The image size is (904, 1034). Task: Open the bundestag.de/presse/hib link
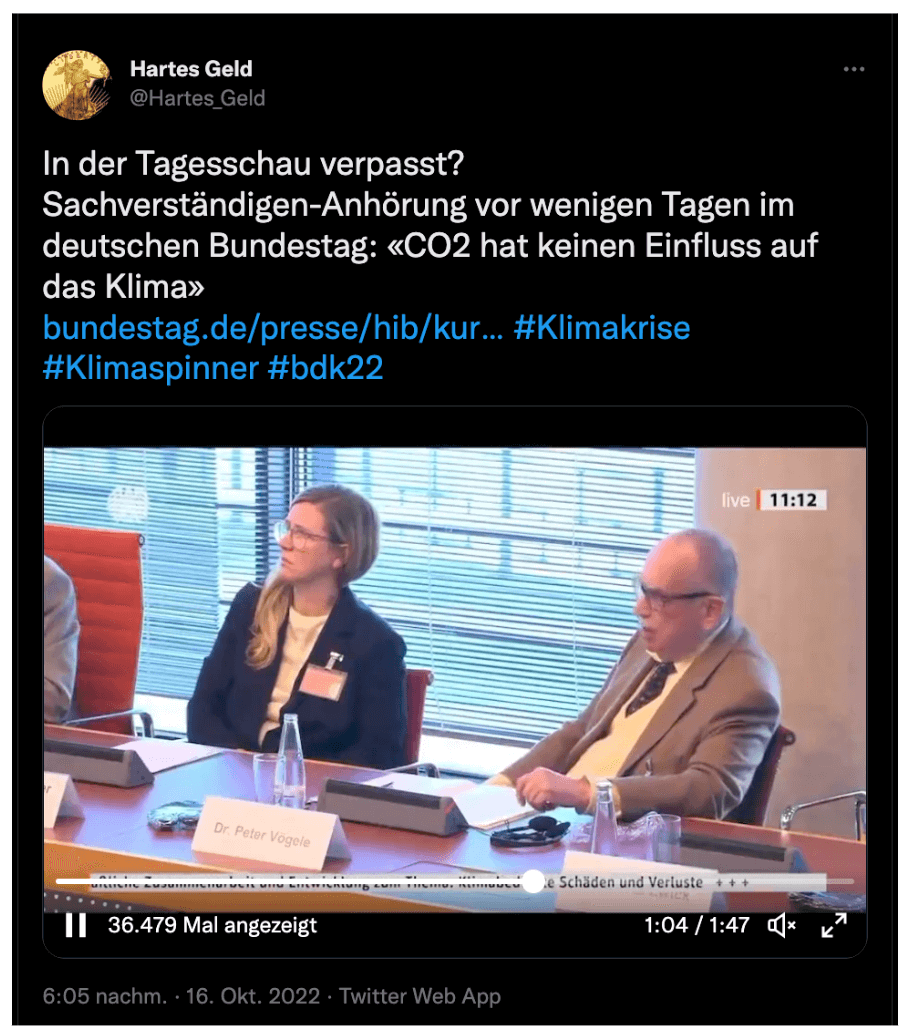(x=273, y=328)
